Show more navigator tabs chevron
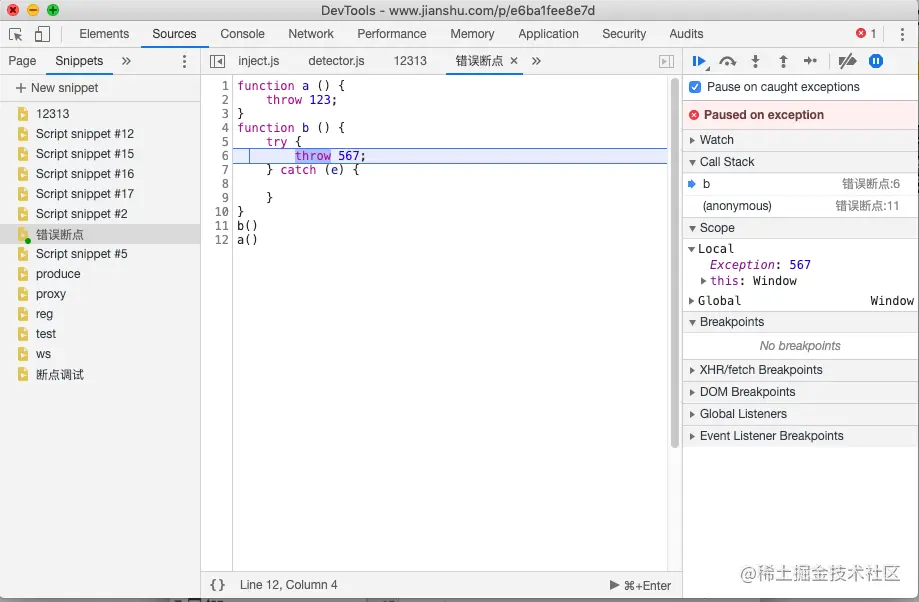The height and width of the screenshot is (602, 919). (126, 61)
